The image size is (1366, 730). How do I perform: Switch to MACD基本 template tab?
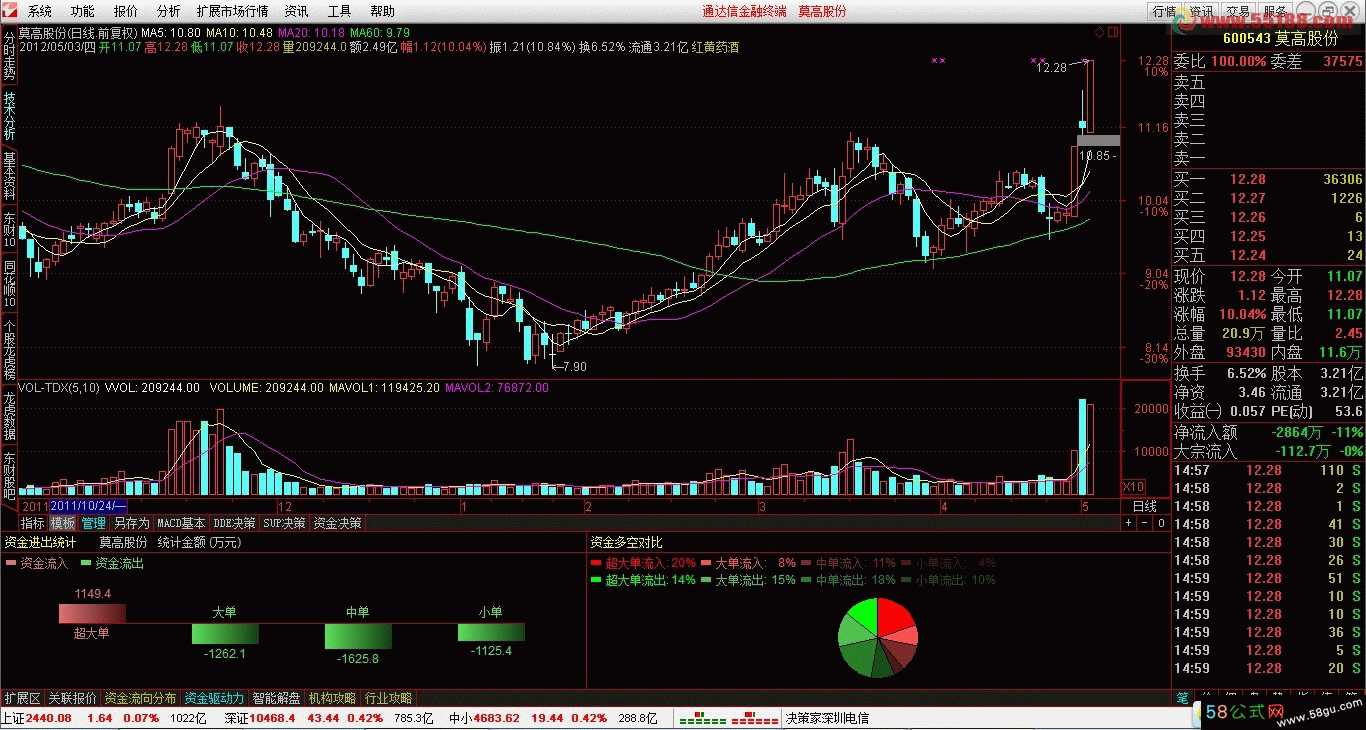point(181,523)
